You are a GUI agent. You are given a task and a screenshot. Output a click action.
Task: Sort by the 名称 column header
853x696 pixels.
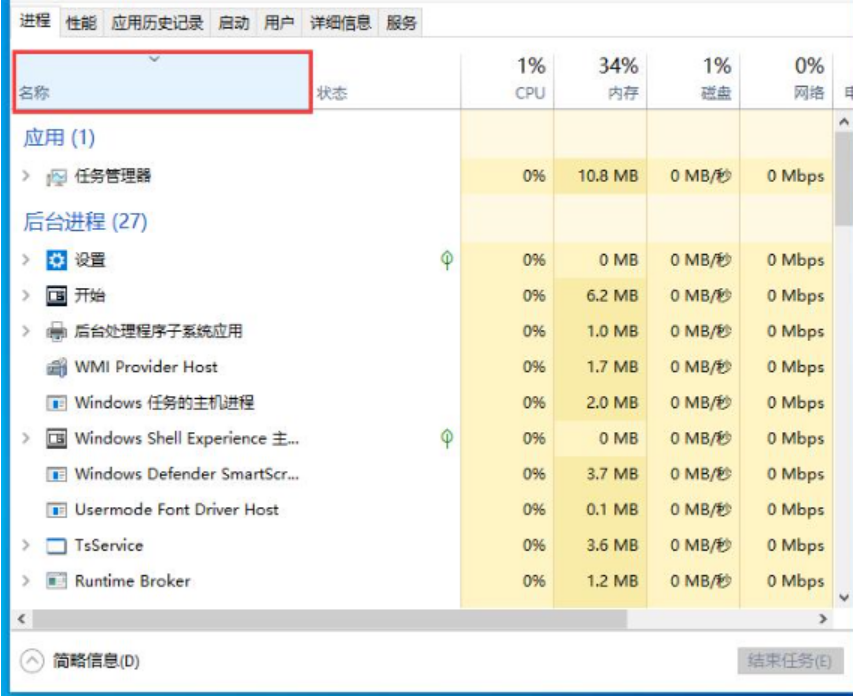pos(162,81)
